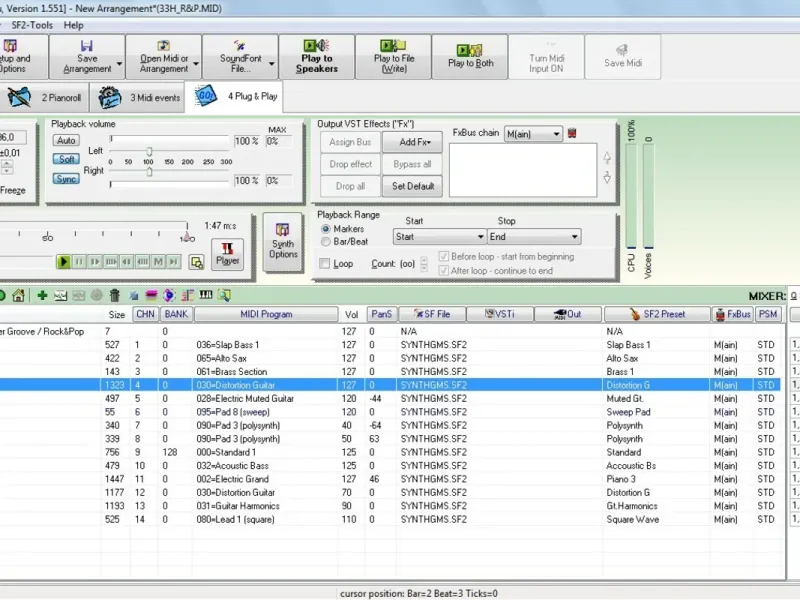Click the red icon beside FxBus chain
The width and height of the screenshot is (800, 600).
(x=571, y=133)
